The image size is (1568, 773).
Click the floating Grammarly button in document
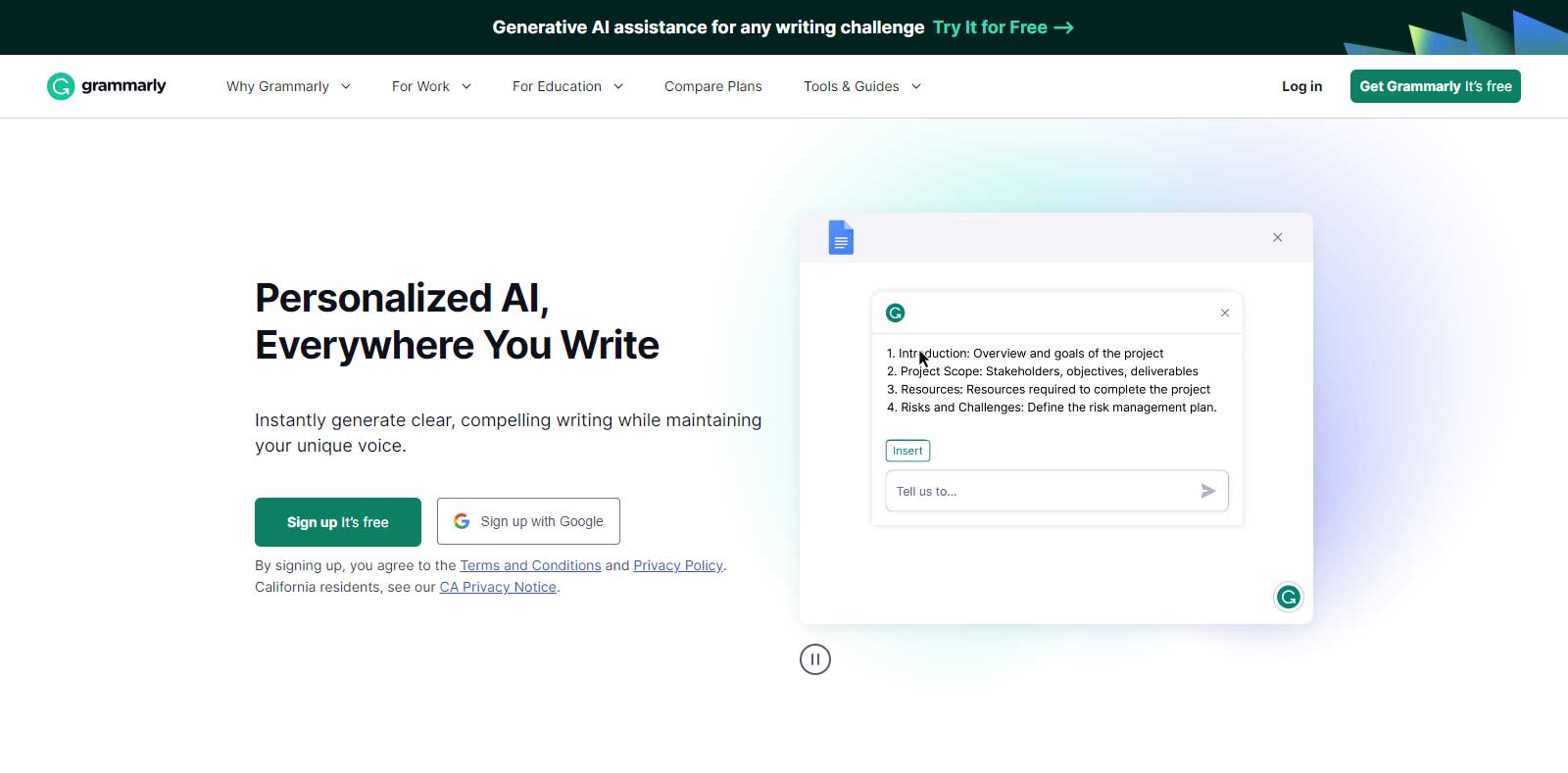[x=1289, y=597]
